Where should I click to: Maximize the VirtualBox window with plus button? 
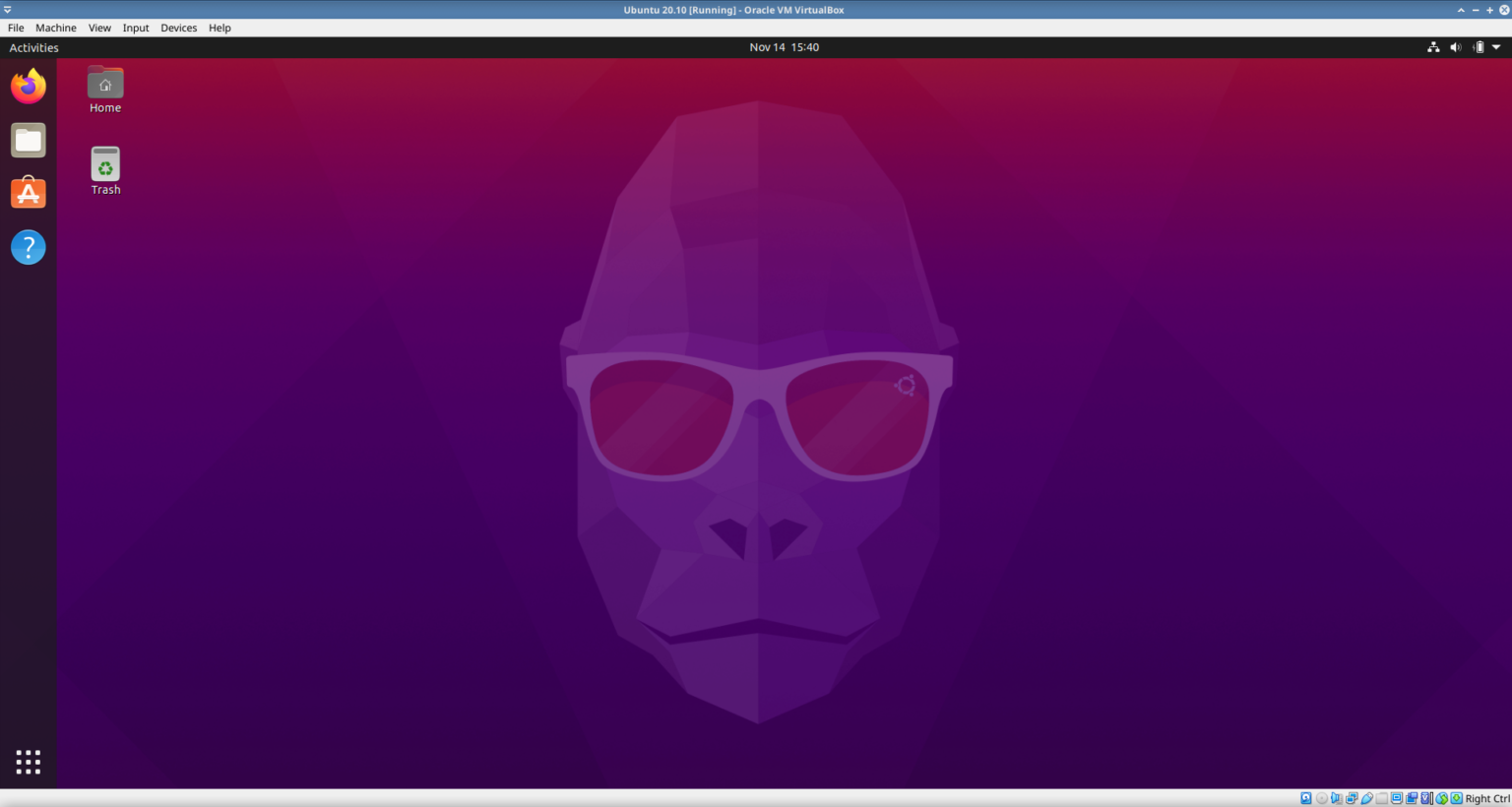click(x=1489, y=10)
